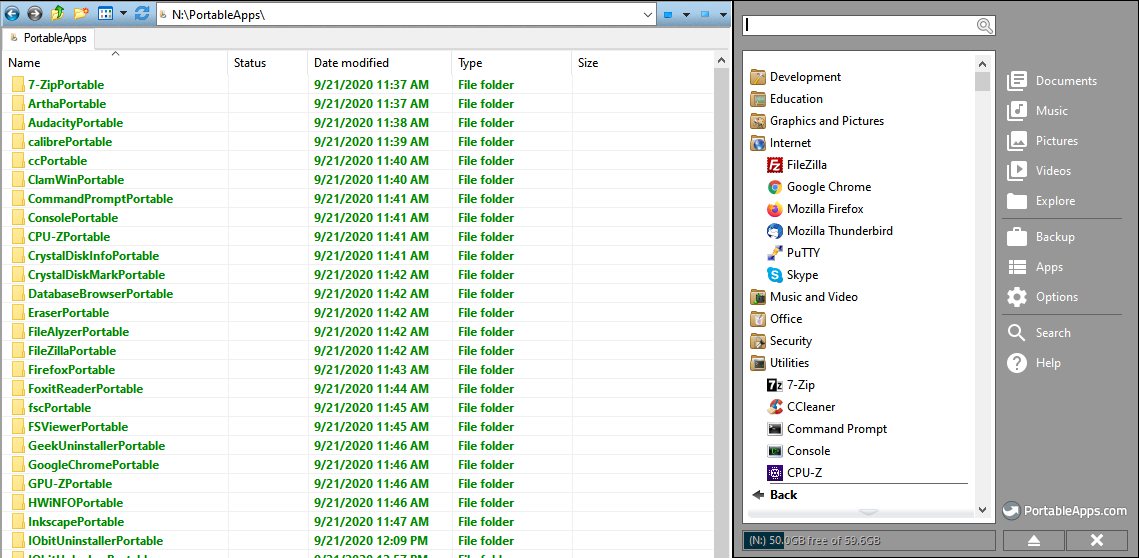This screenshot has height=558, width=1139.
Task: Click Explore in the PortableApps sidebar
Action: click(1041, 201)
